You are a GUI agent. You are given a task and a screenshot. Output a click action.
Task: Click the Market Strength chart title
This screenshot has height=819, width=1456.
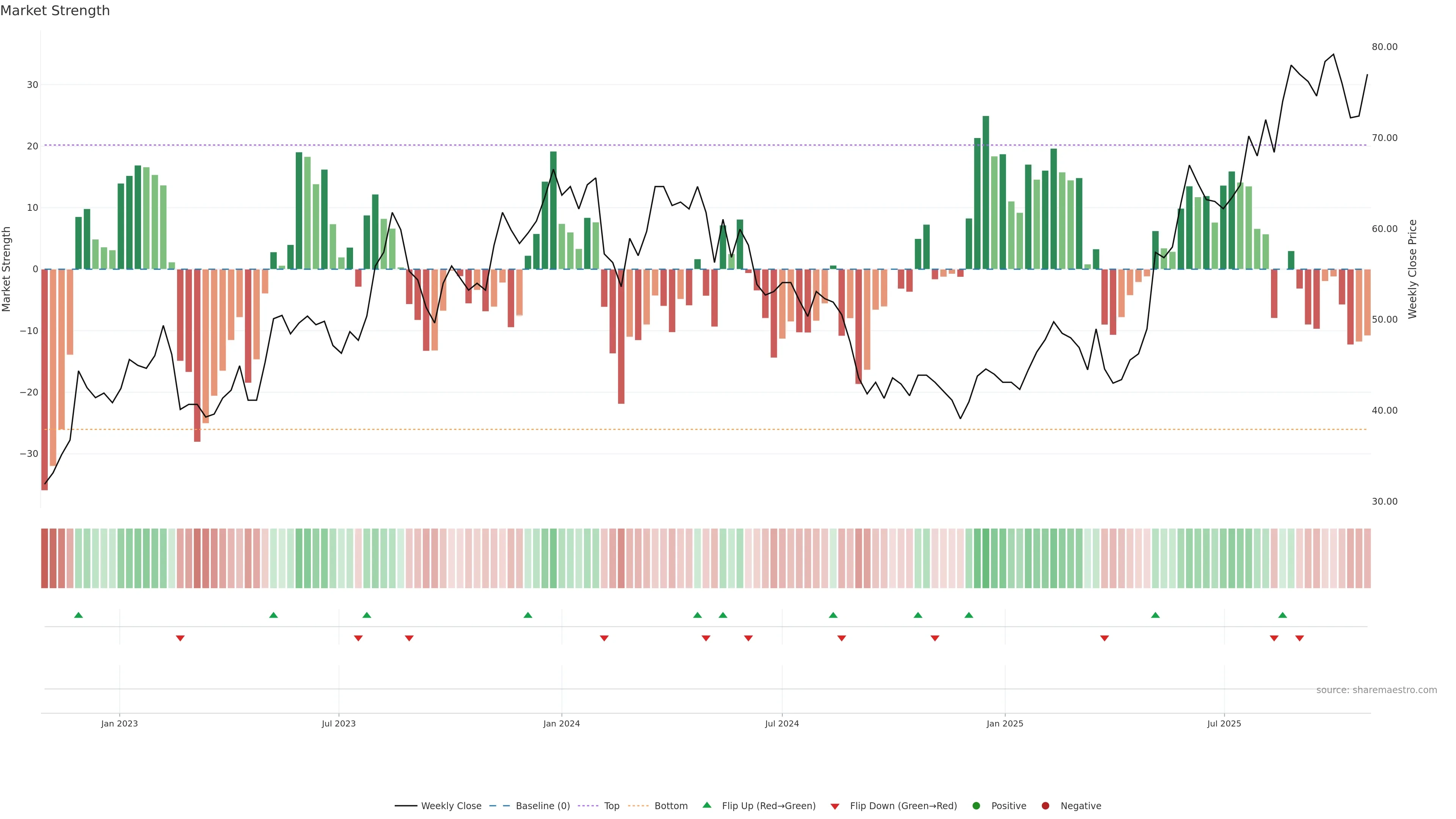click(x=55, y=11)
